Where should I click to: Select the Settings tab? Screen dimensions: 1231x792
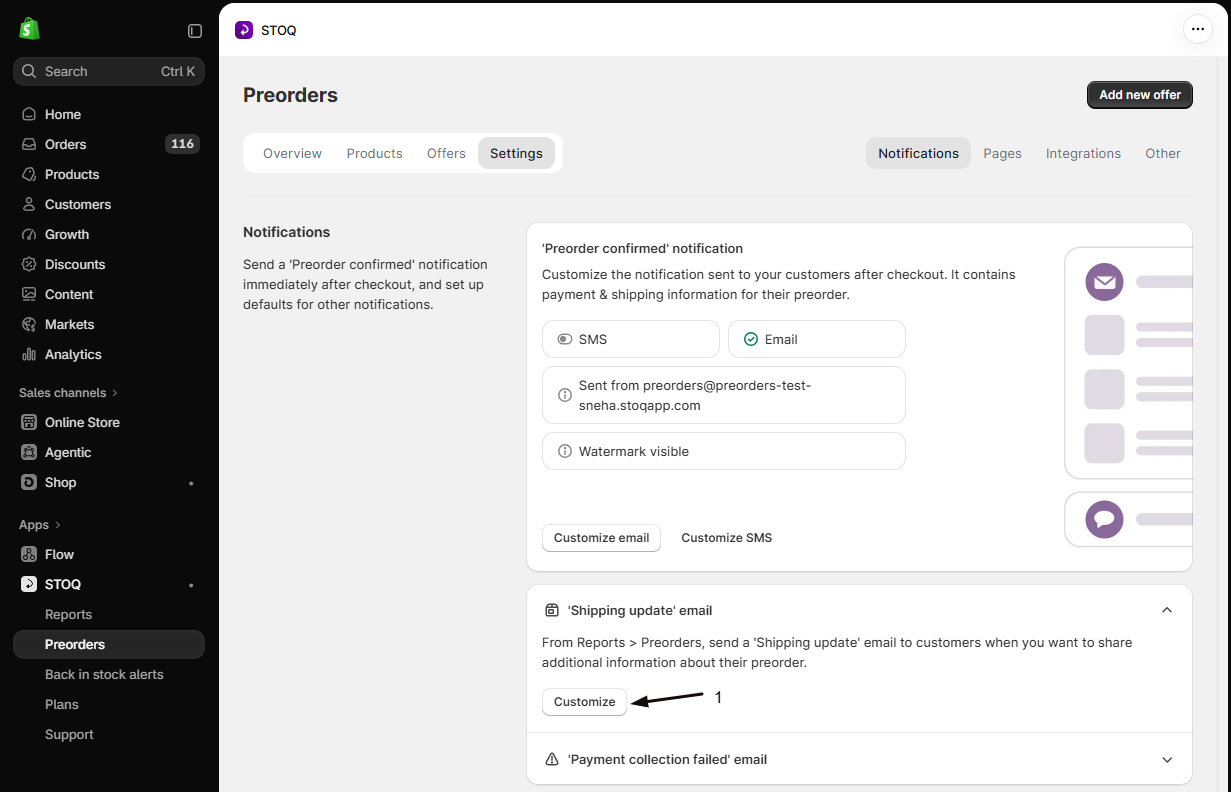[516, 153]
